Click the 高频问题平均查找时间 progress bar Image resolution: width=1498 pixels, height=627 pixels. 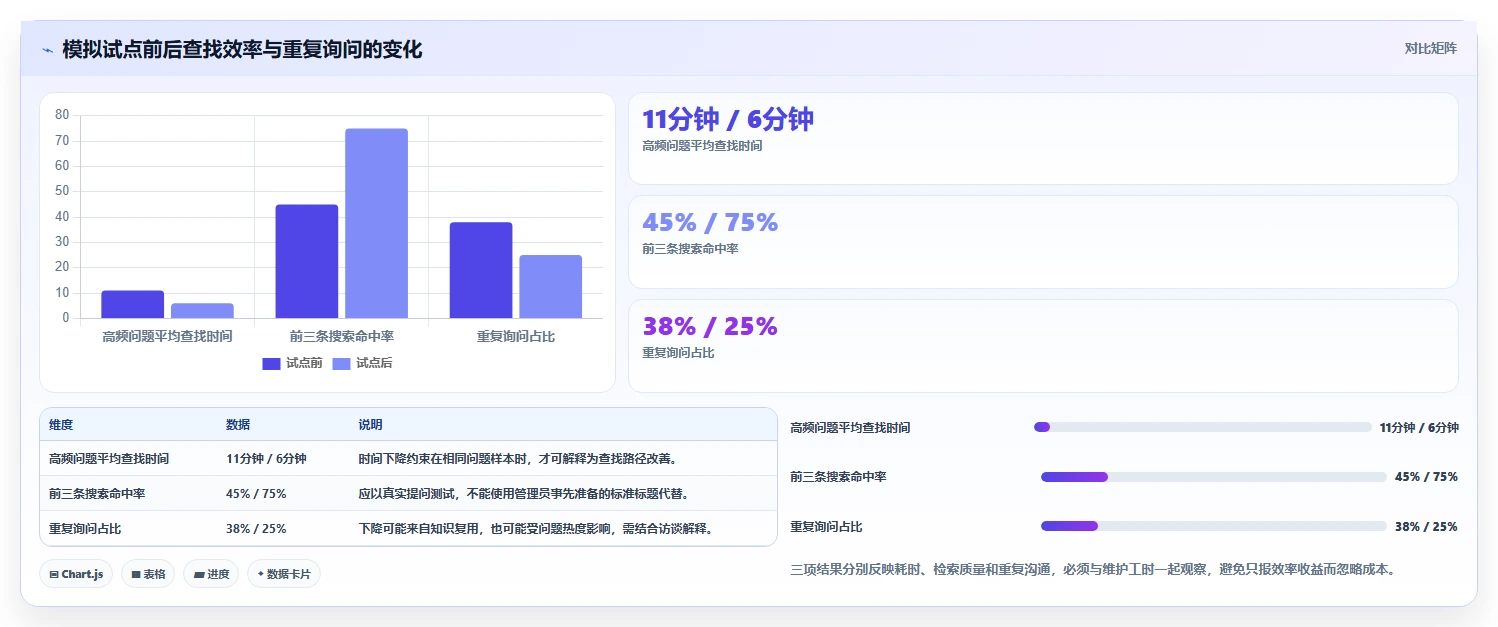click(x=1203, y=427)
